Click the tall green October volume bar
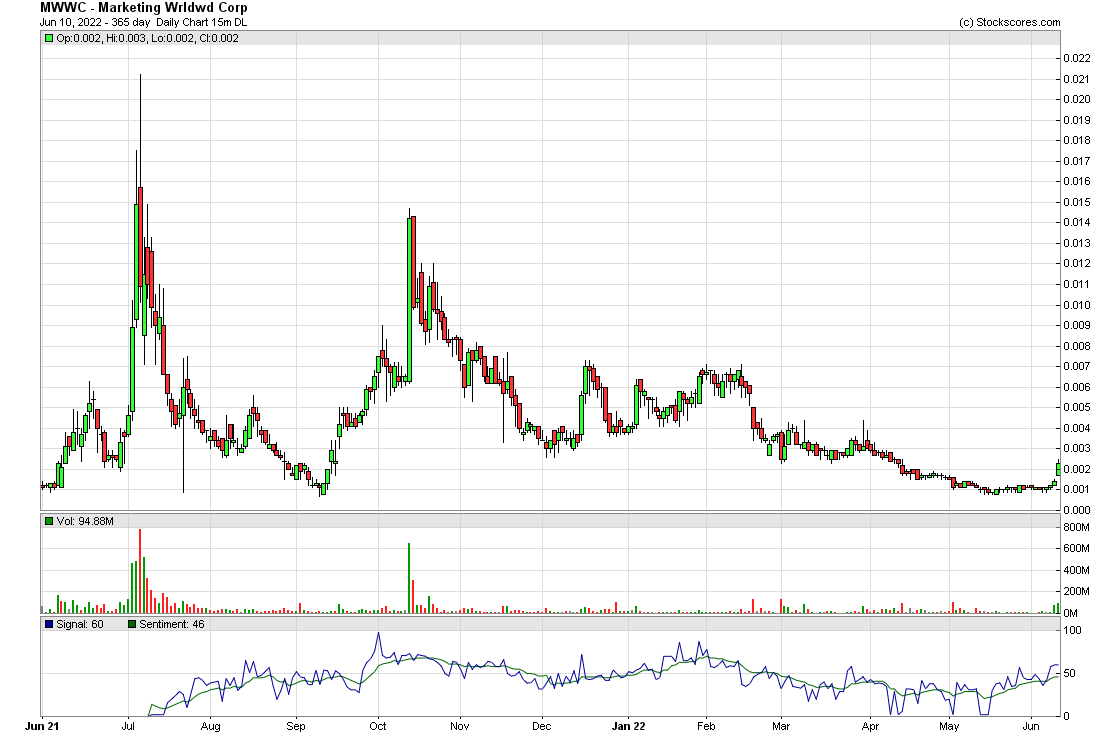The image size is (1100, 747). (x=409, y=578)
